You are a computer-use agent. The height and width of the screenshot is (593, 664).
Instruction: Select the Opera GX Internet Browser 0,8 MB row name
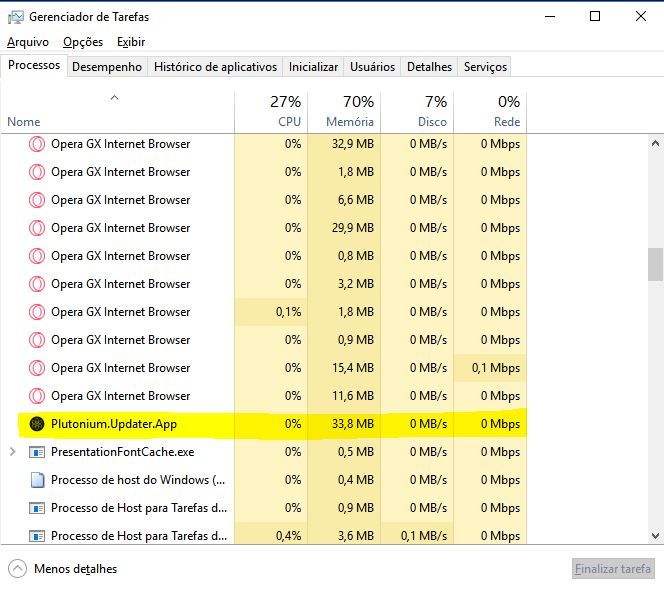121,256
